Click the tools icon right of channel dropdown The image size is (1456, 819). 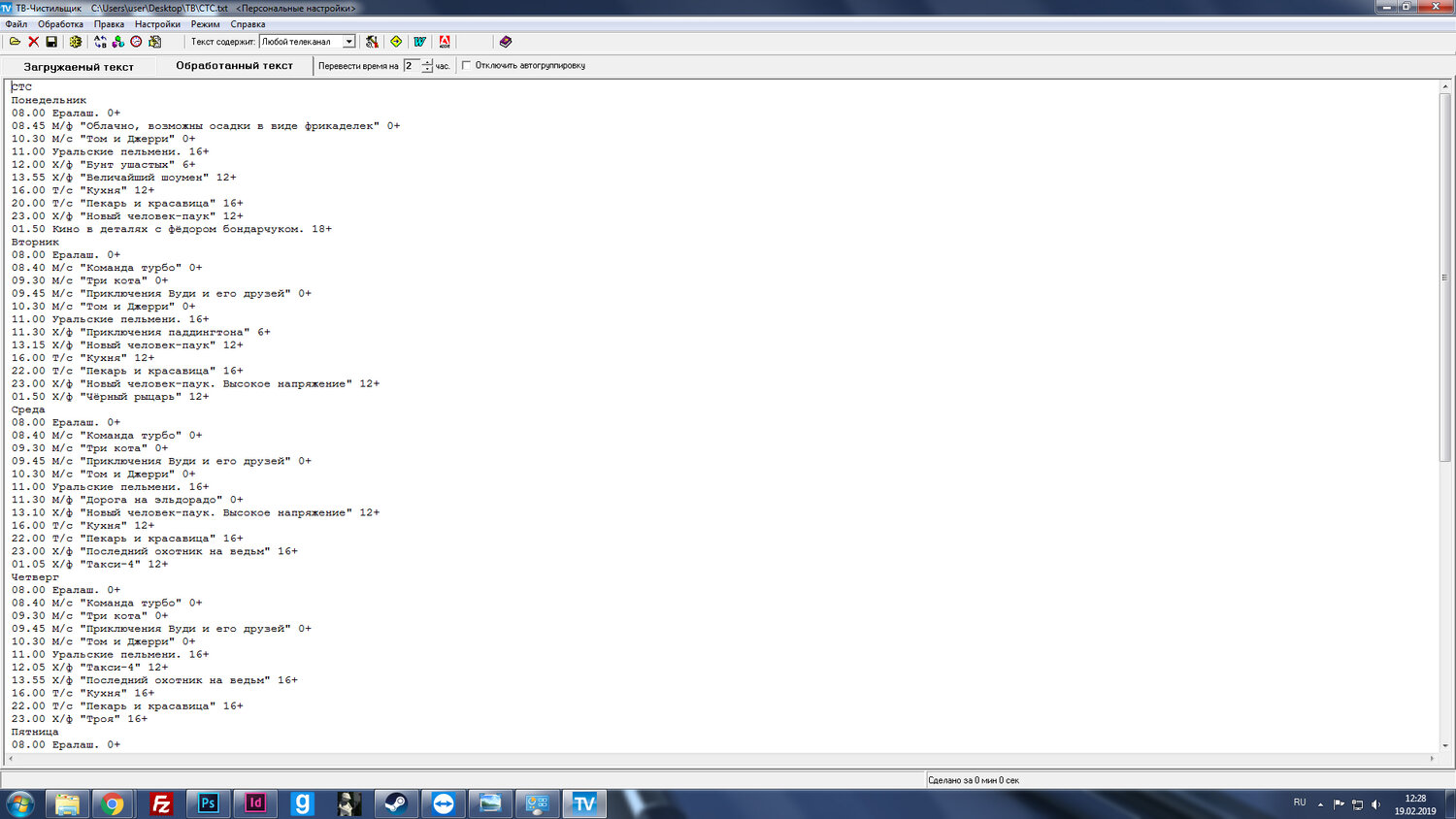click(x=372, y=42)
